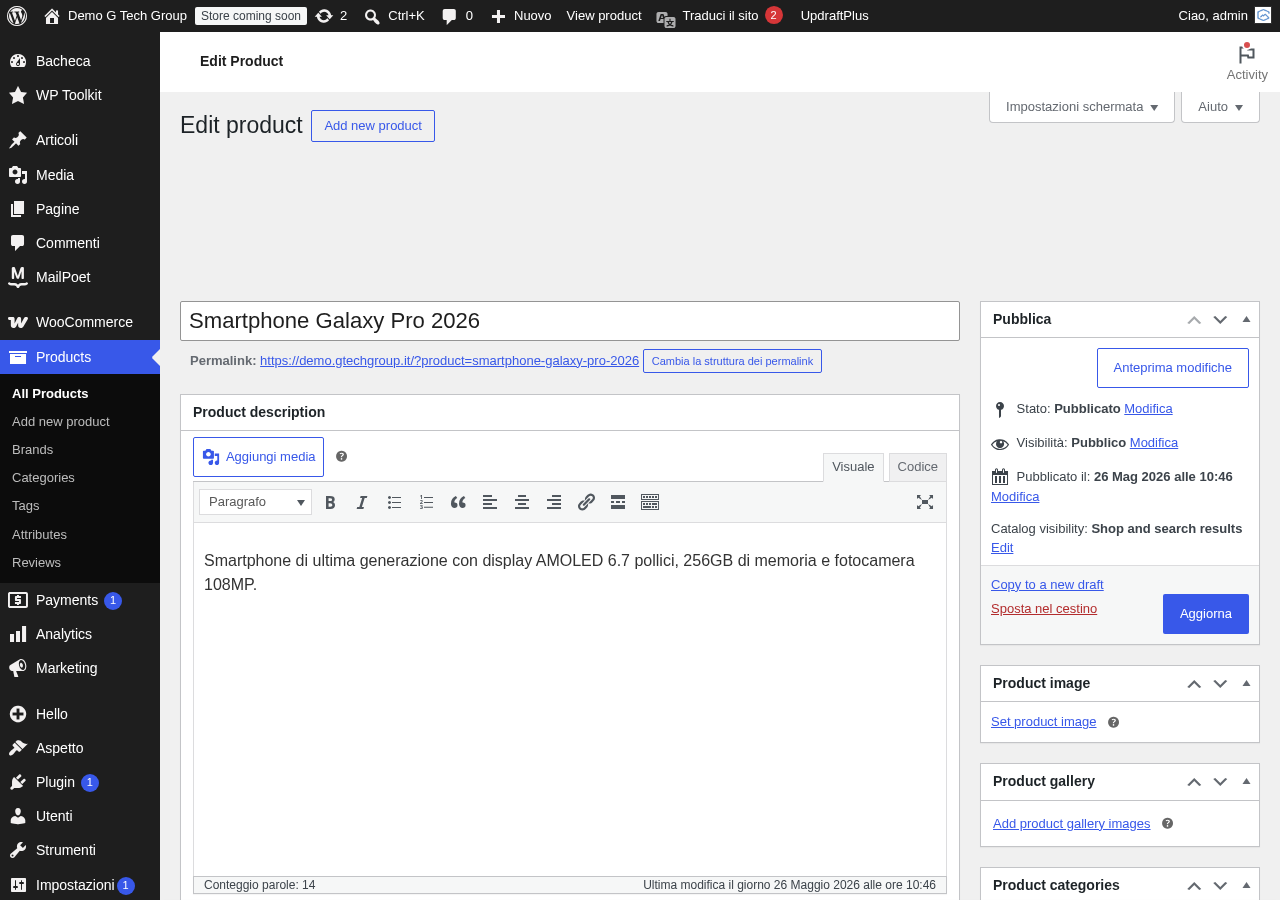Toggle the editor toolbar keyboard icon
This screenshot has height=900, width=1280.
[650, 502]
